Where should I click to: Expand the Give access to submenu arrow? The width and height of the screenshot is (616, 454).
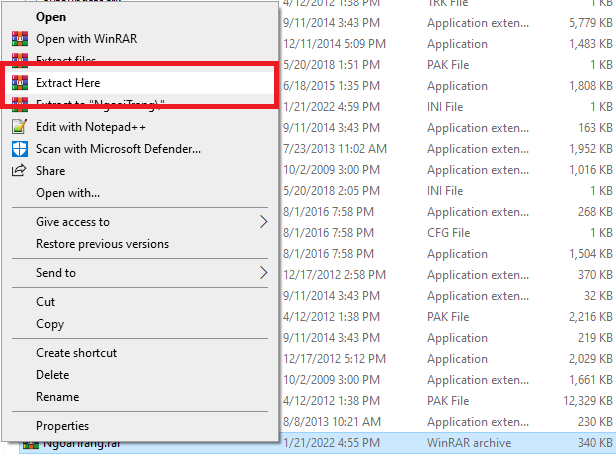point(264,222)
